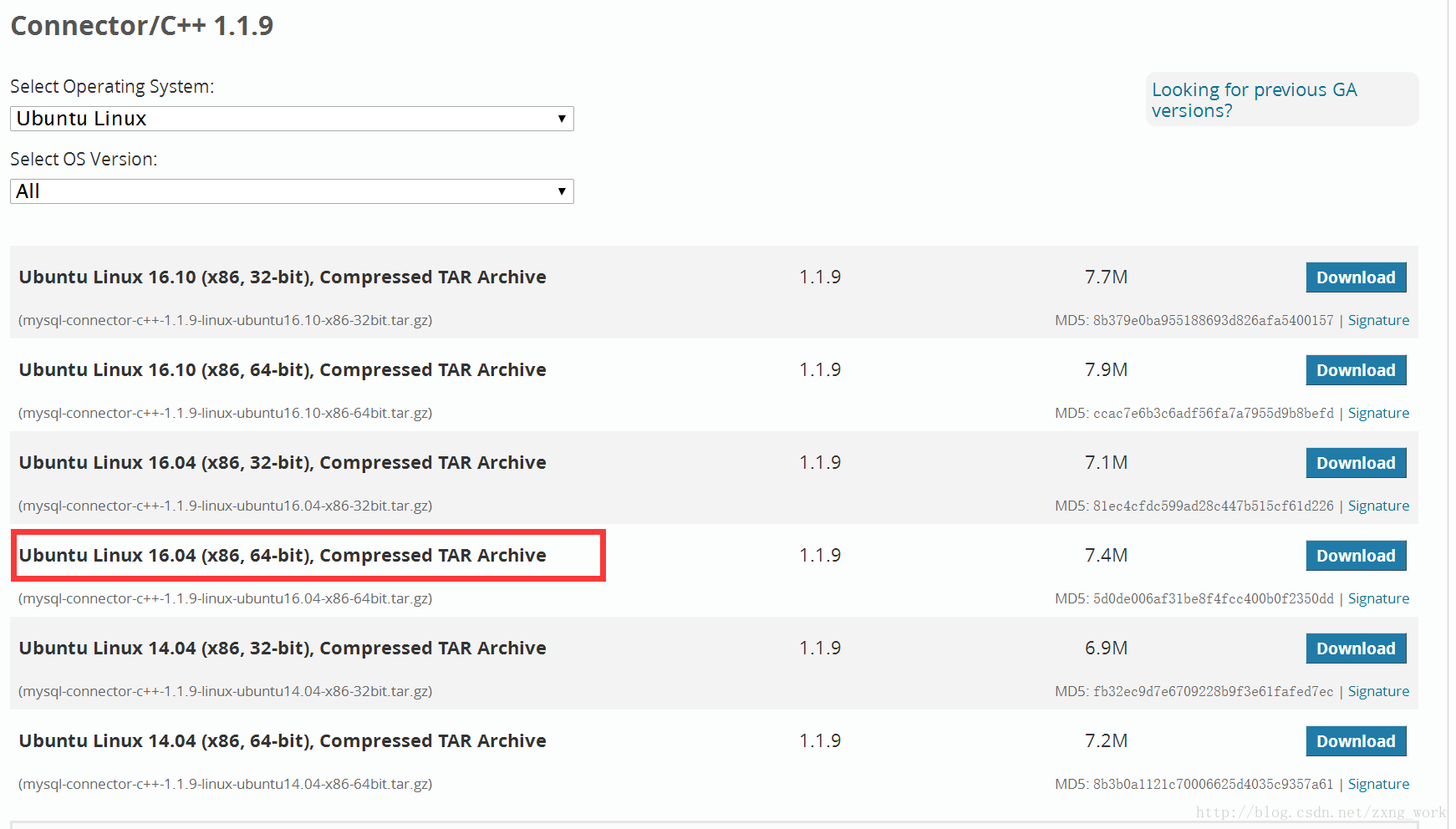Viewport: 1456px width, 829px height.
Task: Open Signature link for ubuntu16.10-x86-32bit
Action: click(x=1378, y=320)
